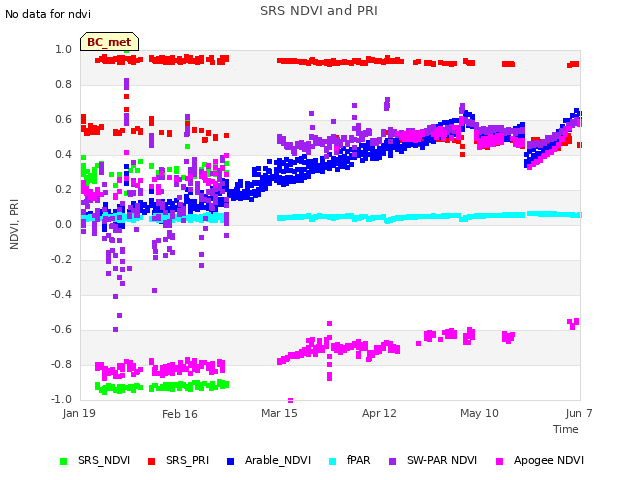Click the cyan fPAR legend marker
Screen dimensions: 640x480
point(333,461)
